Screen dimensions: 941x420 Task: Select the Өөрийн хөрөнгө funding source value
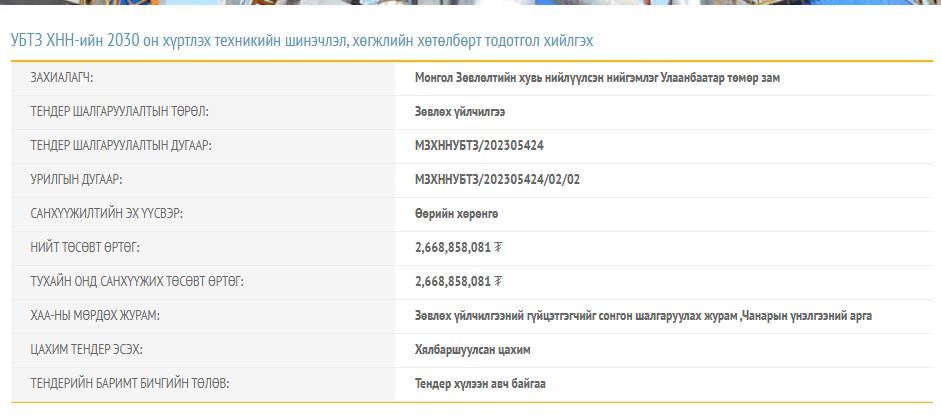[456, 213]
